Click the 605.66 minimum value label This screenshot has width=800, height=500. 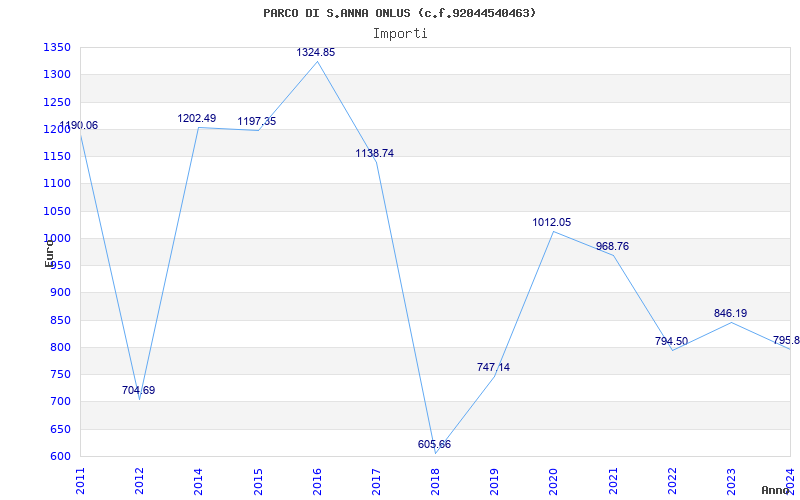pyautogui.click(x=434, y=444)
